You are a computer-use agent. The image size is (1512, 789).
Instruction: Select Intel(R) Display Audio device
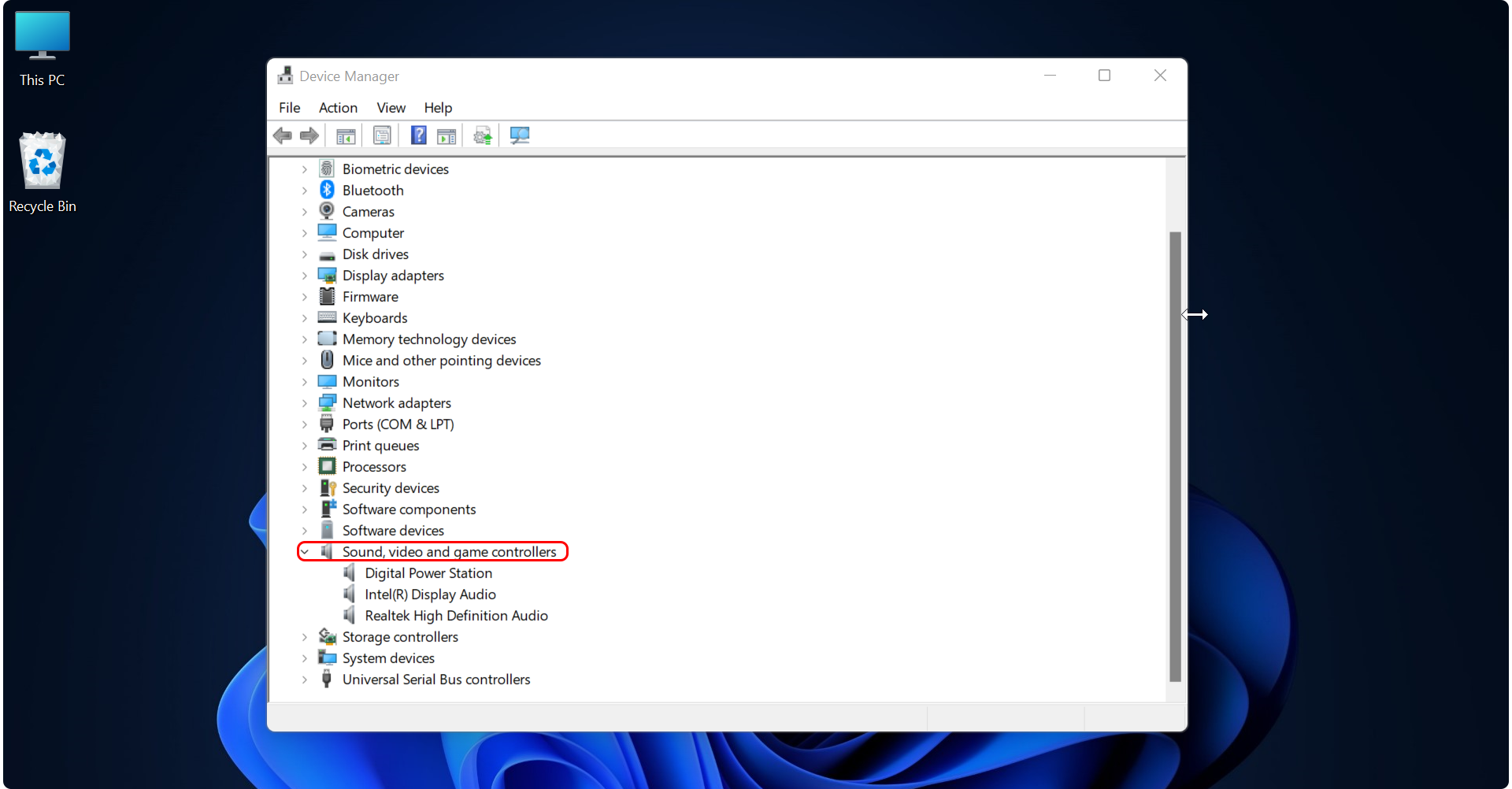coord(430,595)
